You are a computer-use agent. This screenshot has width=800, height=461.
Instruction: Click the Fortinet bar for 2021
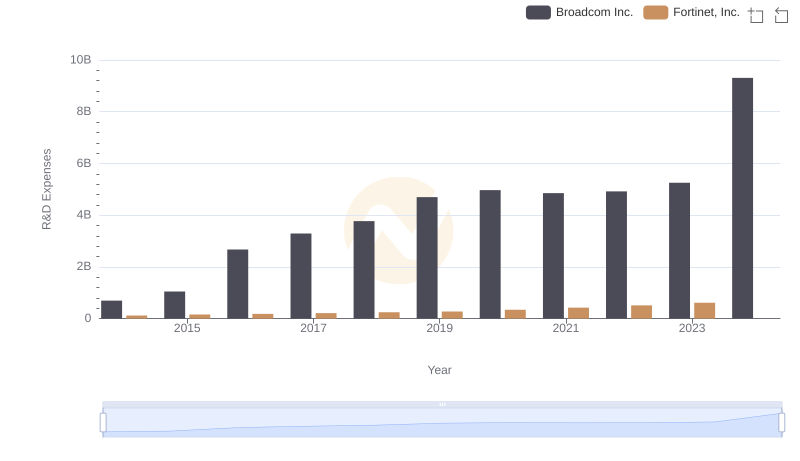579,313
